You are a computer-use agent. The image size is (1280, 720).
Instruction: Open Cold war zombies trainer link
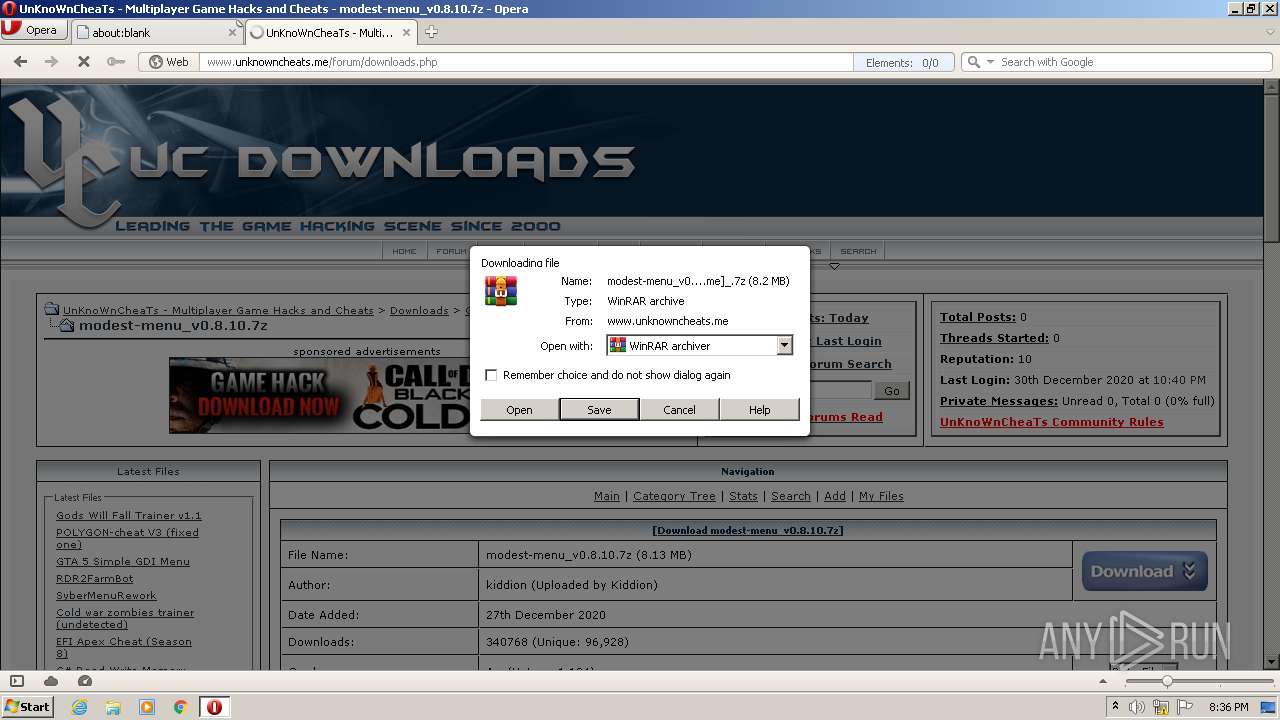(125, 618)
